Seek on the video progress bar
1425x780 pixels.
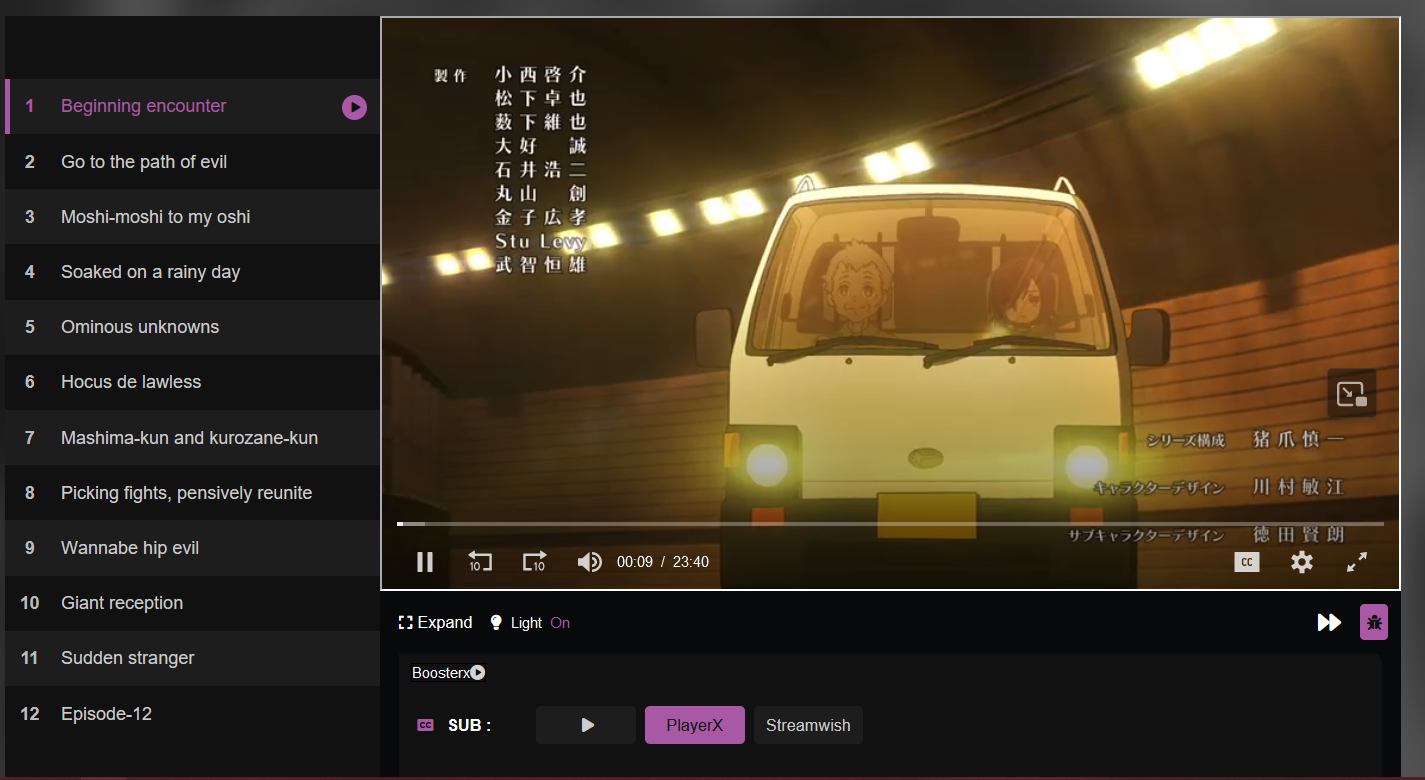pyautogui.click(x=890, y=523)
